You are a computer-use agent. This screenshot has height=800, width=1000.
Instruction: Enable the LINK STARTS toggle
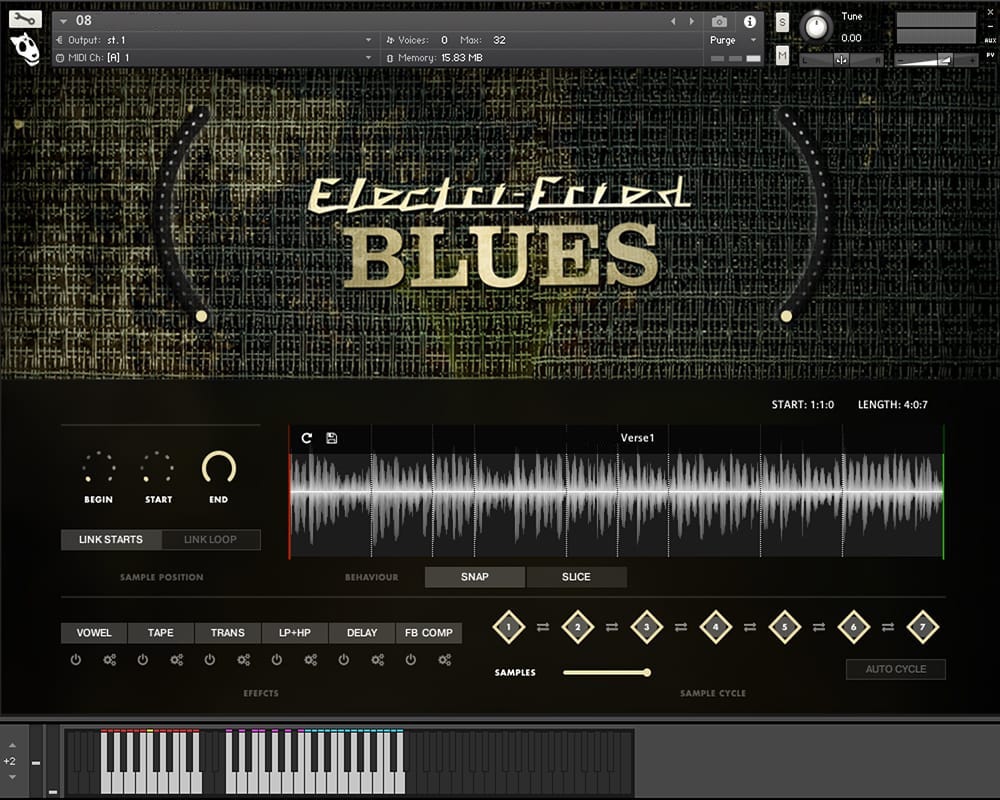(111, 540)
